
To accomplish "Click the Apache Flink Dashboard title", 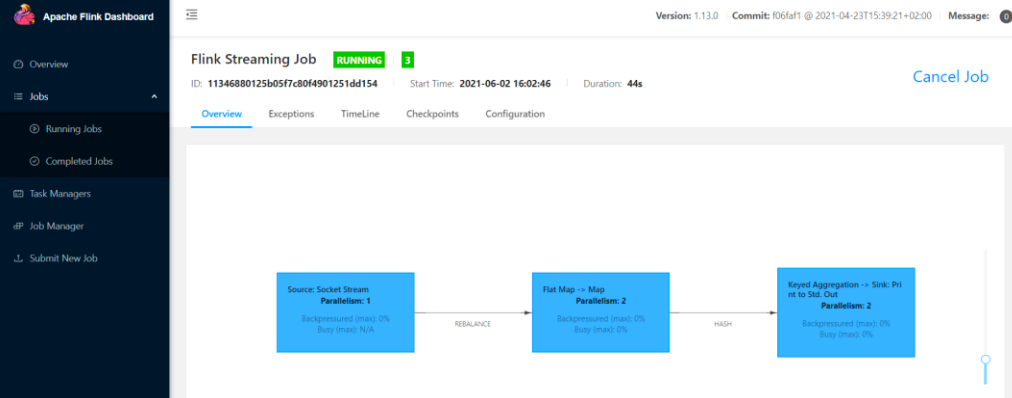I will (x=98, y=17).
